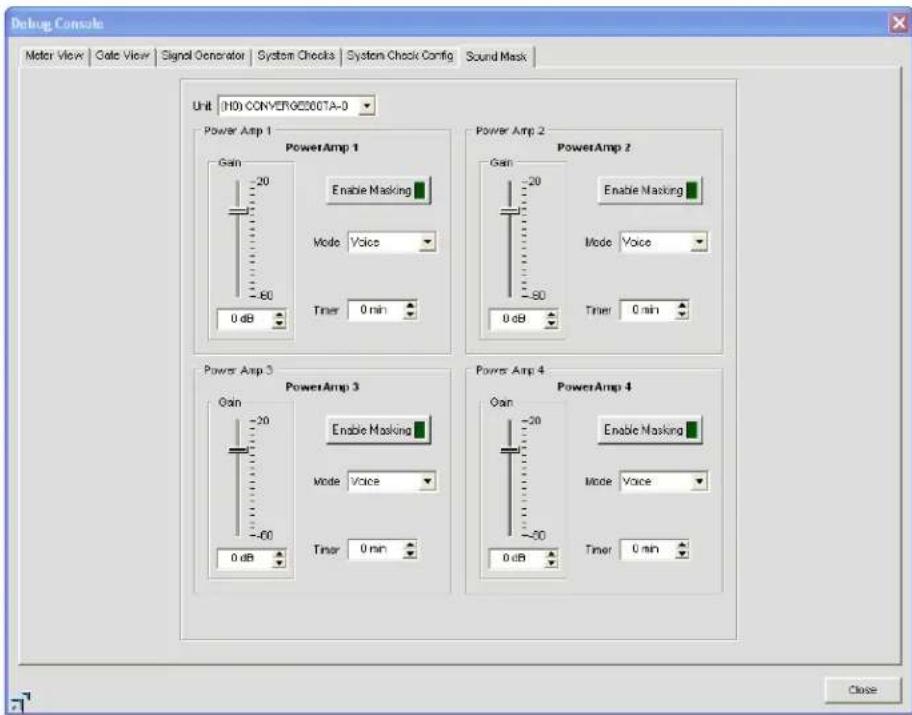Click the PowerAmp 2 gain dB field
912x715 pixels.
coord(516,319)
